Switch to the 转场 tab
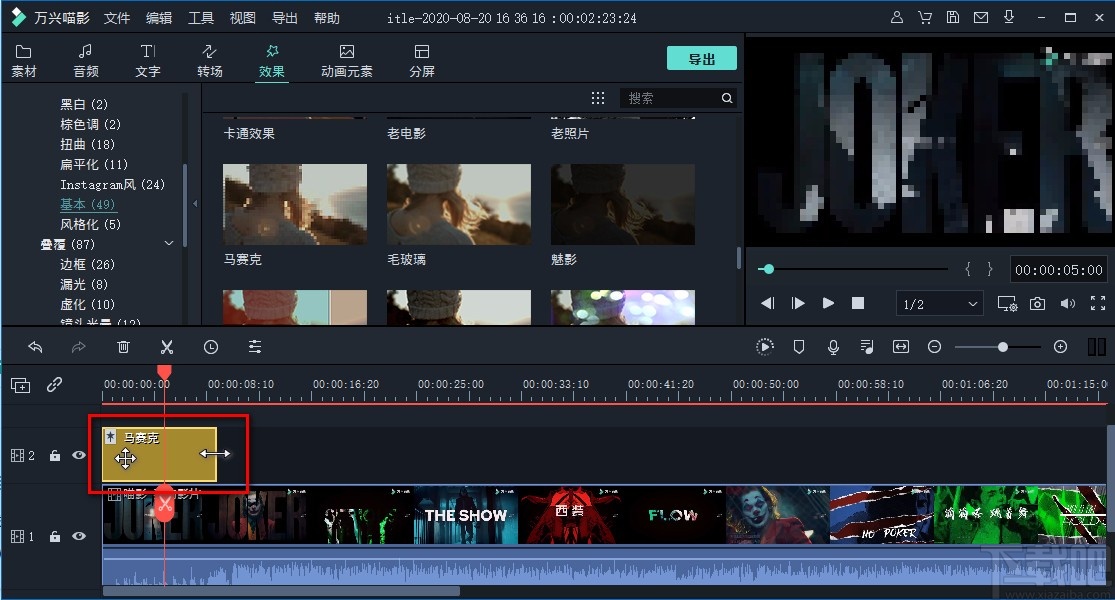 210,58
